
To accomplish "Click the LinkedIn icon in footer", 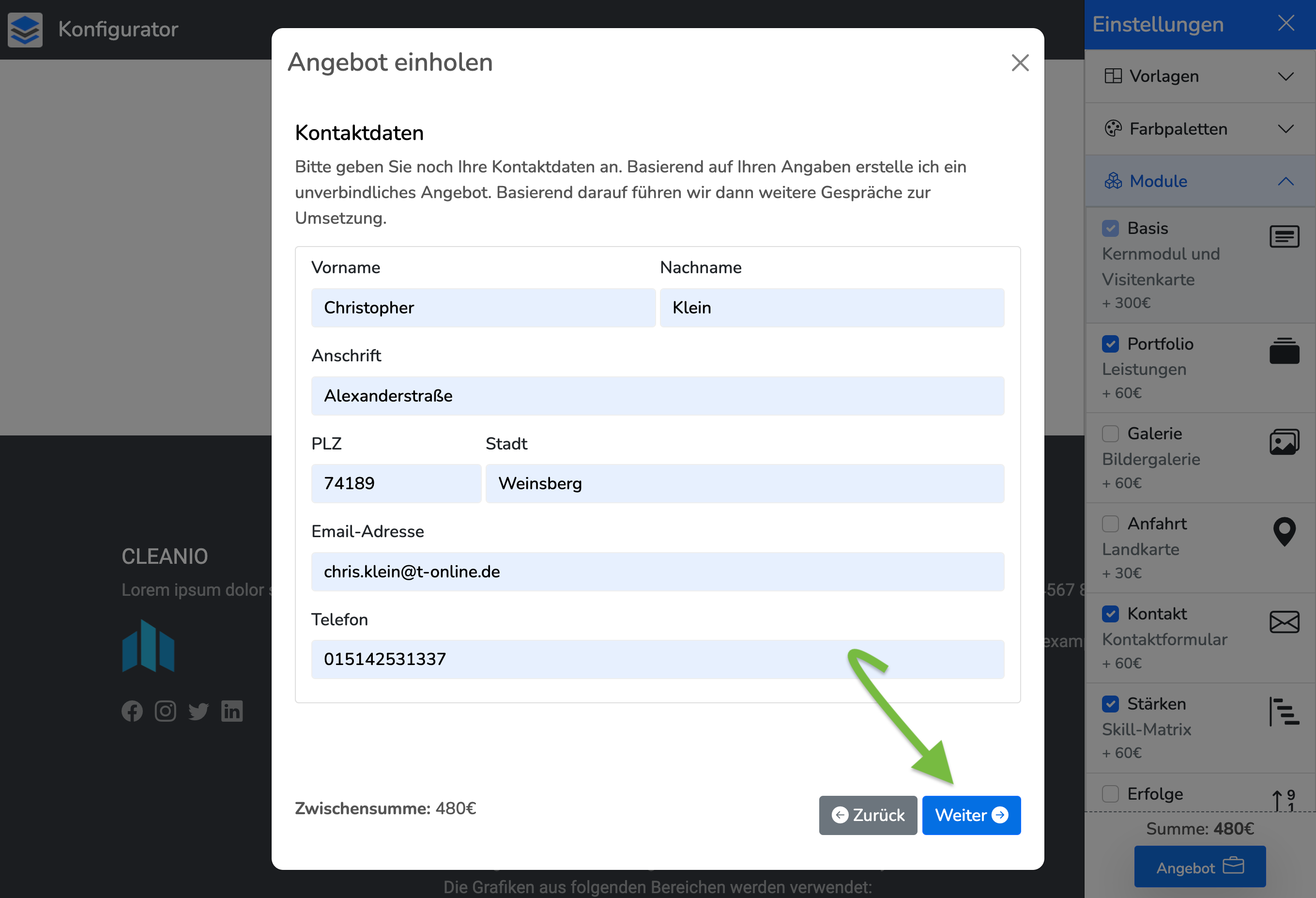I will click(x=232, y=711).
